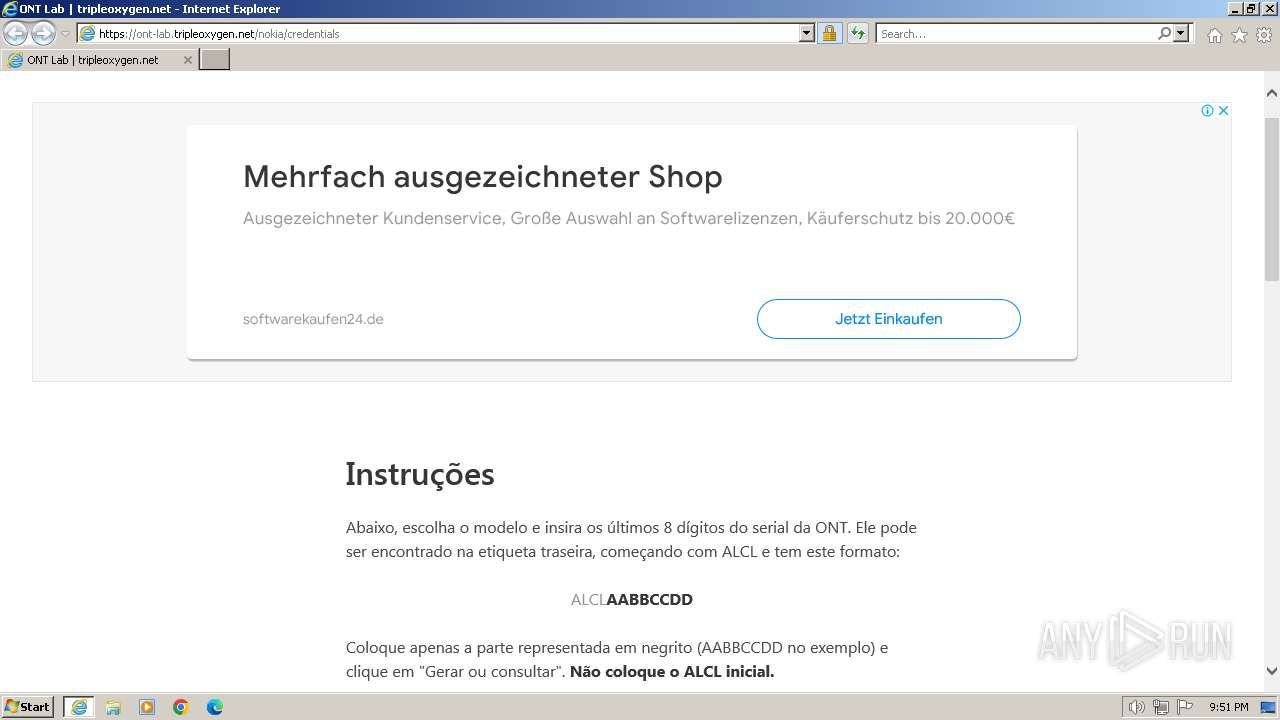The height and width of the screenshot is (720, 1280).
Task: Open the network tray icon
Action: pos(1161,707)
